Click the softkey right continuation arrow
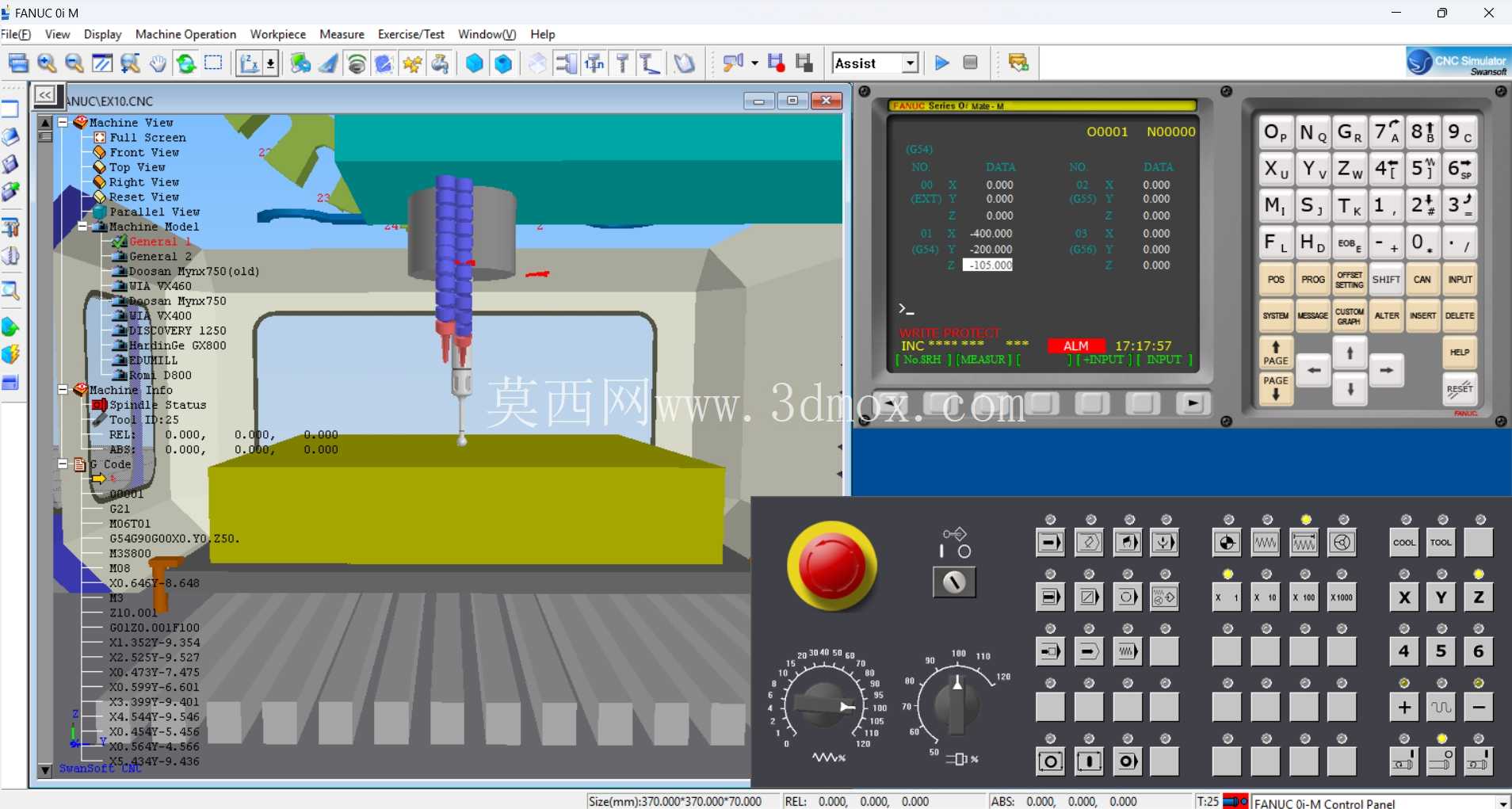 (x=1193, y=403)
